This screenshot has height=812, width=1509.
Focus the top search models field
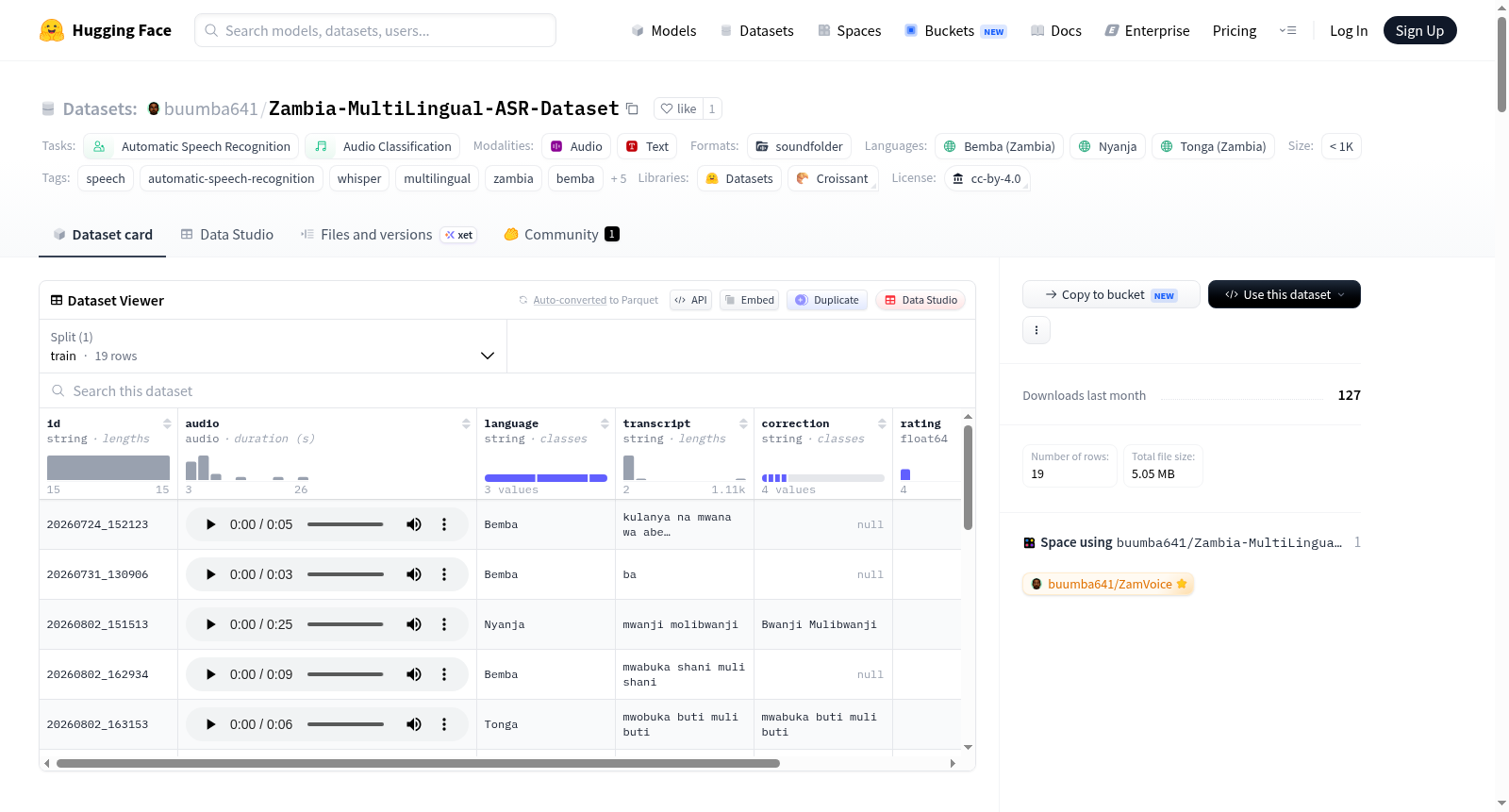pyautogui.click(x=375, y=30)
